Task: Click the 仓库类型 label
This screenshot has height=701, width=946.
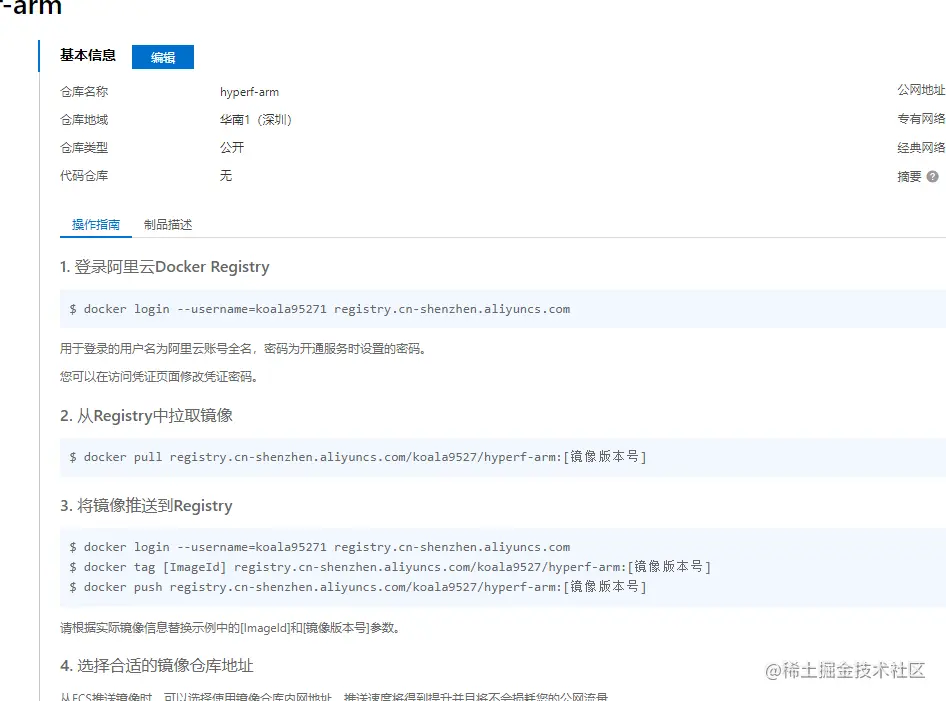Action: click(84, 147)
